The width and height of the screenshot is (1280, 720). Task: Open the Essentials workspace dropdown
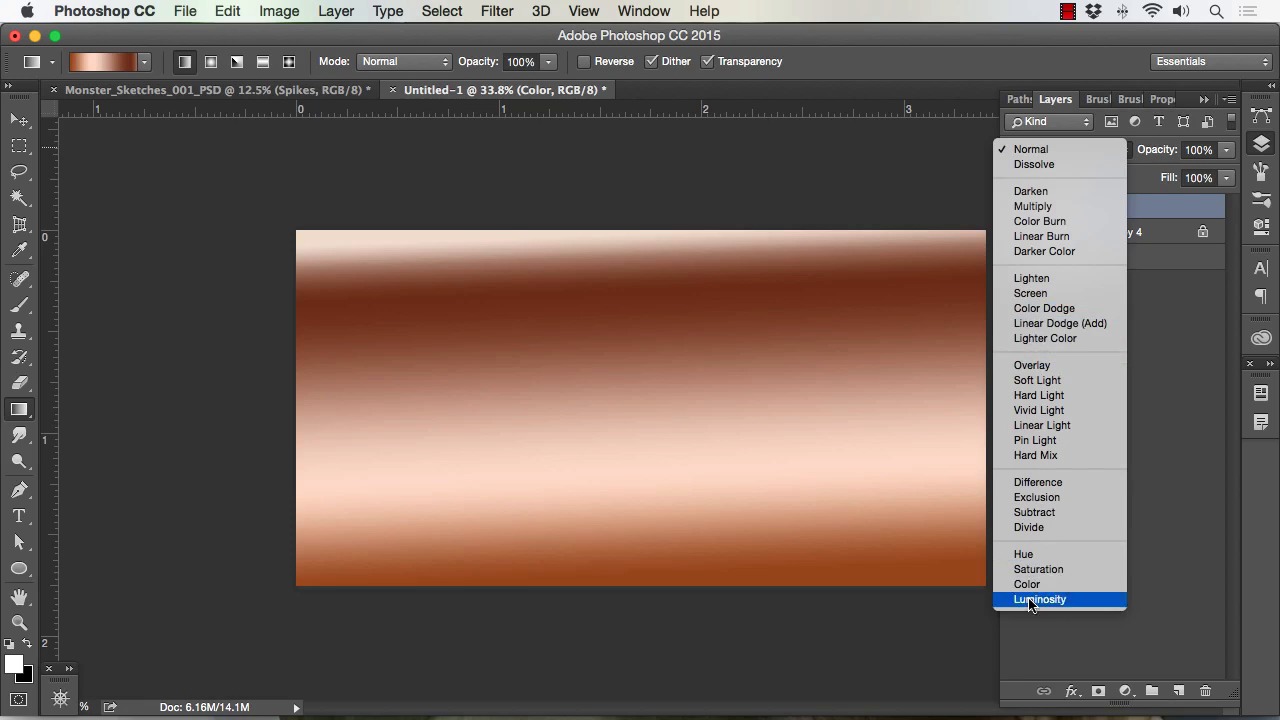(1211, 62)
